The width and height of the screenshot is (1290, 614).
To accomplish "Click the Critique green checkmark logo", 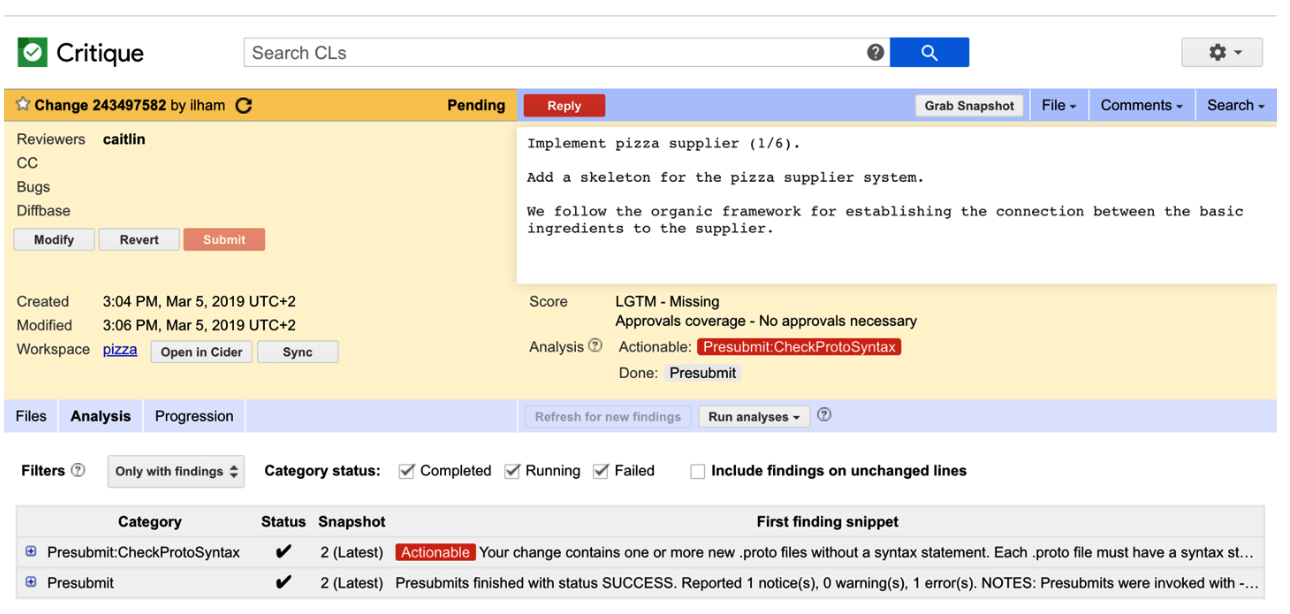I will pos(33,53).
